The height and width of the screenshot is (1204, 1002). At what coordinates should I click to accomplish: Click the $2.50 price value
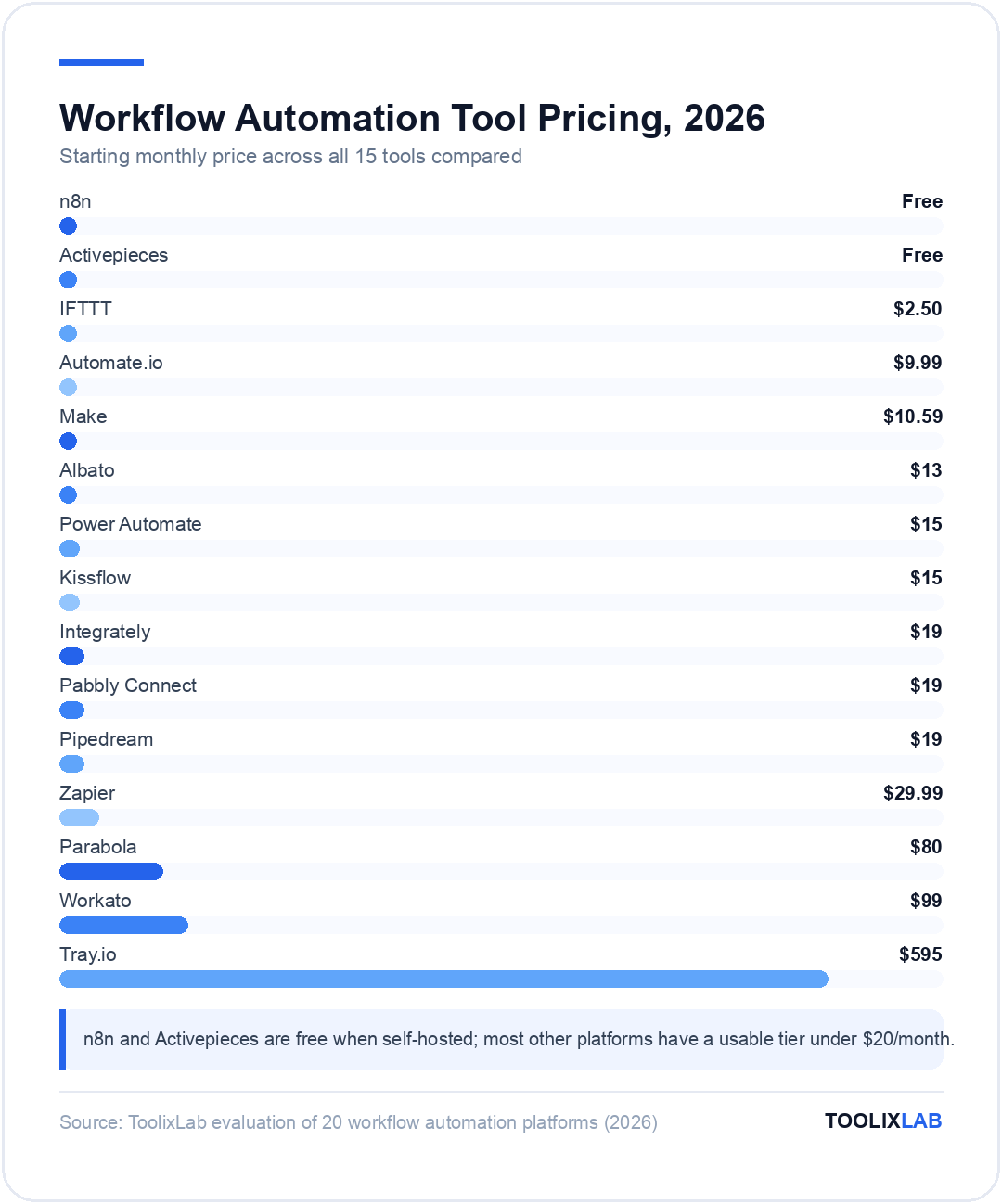pos(918,309)
